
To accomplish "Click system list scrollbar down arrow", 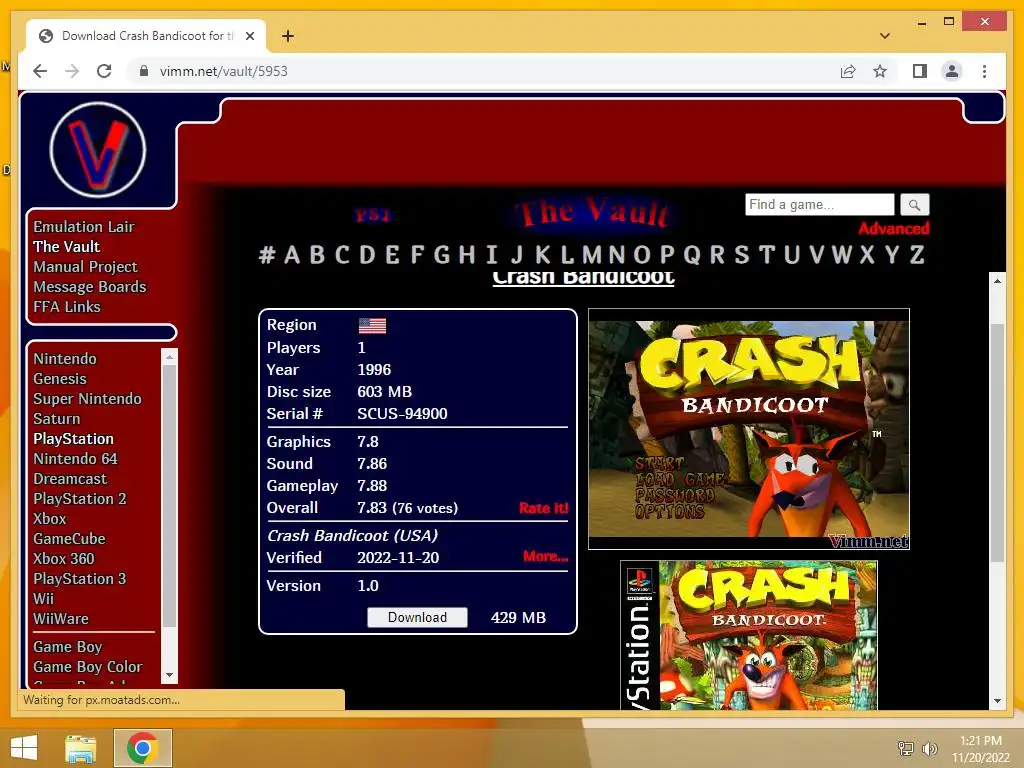I will (x=169, y=675).
